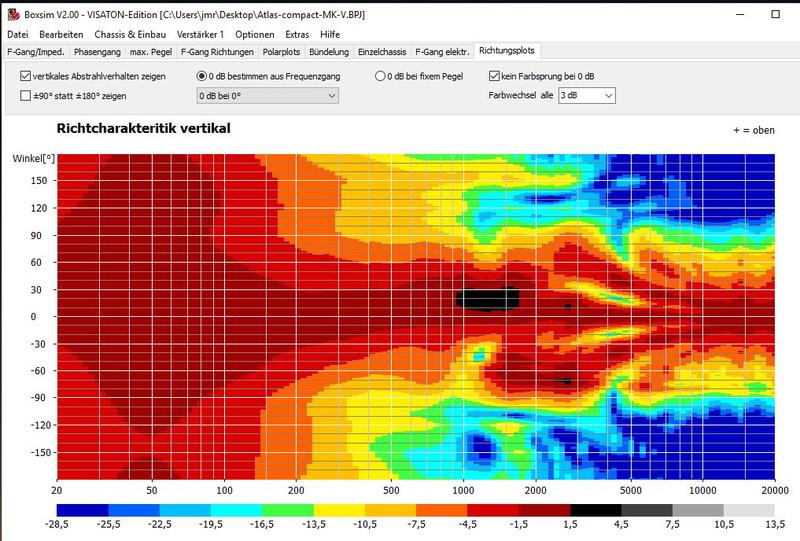Viewport: 800px width, 541px height.
Task: Switch to the Polarplots tab
Action: [281, 52]
